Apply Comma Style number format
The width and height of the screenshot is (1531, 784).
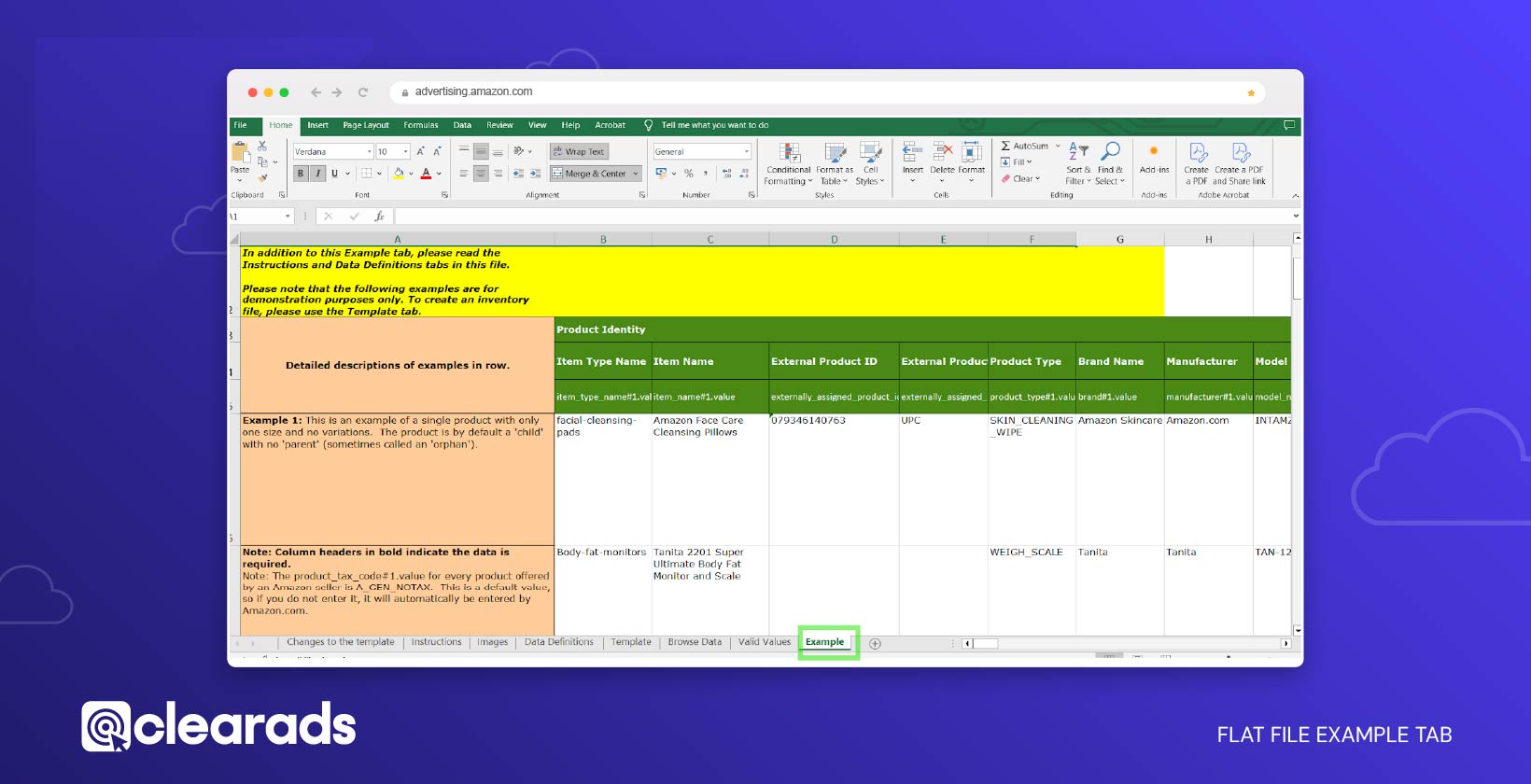(x=706, y=174)
